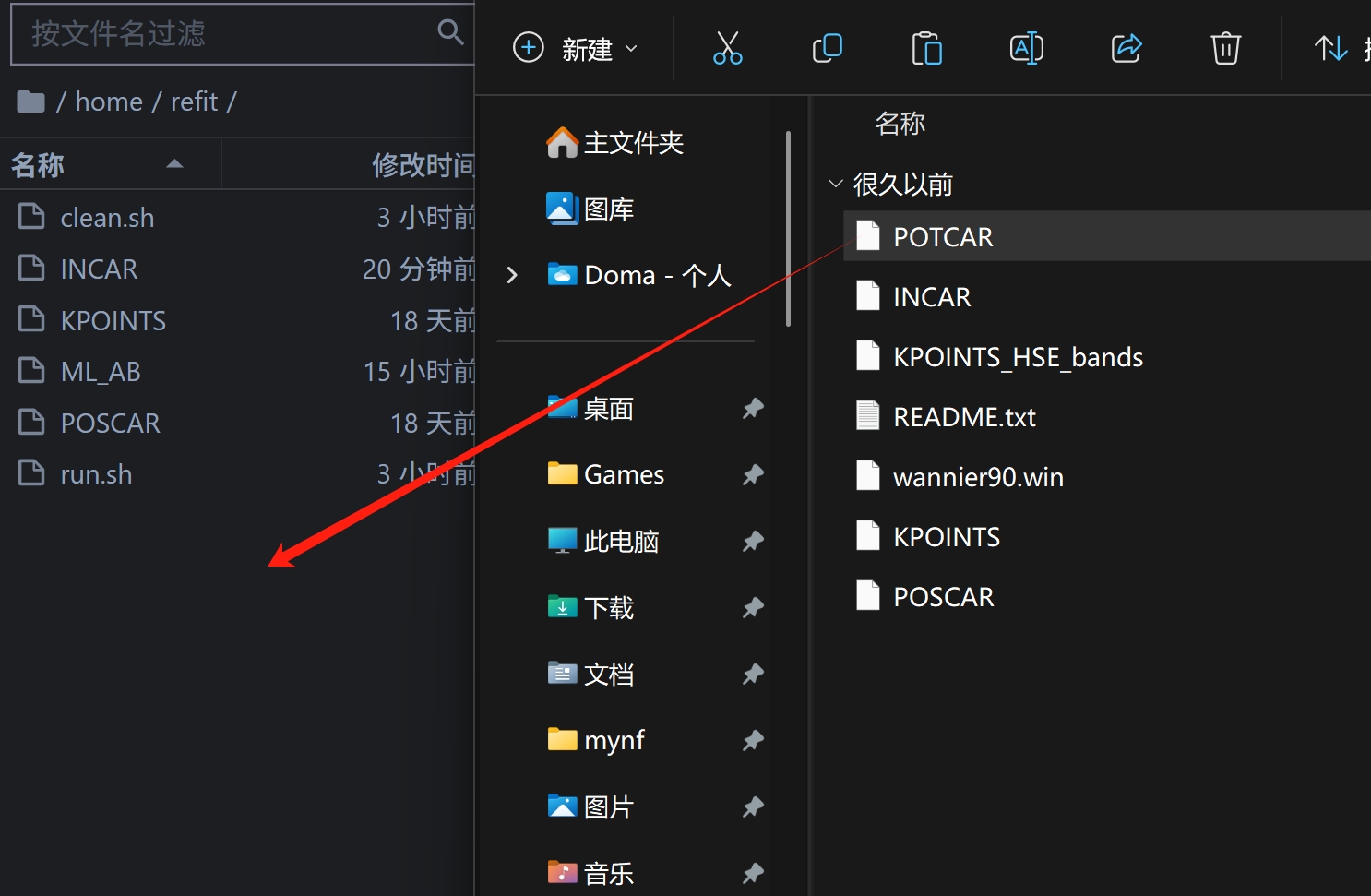Toggle the pin beside mynf folder

[x=753, y=740]
